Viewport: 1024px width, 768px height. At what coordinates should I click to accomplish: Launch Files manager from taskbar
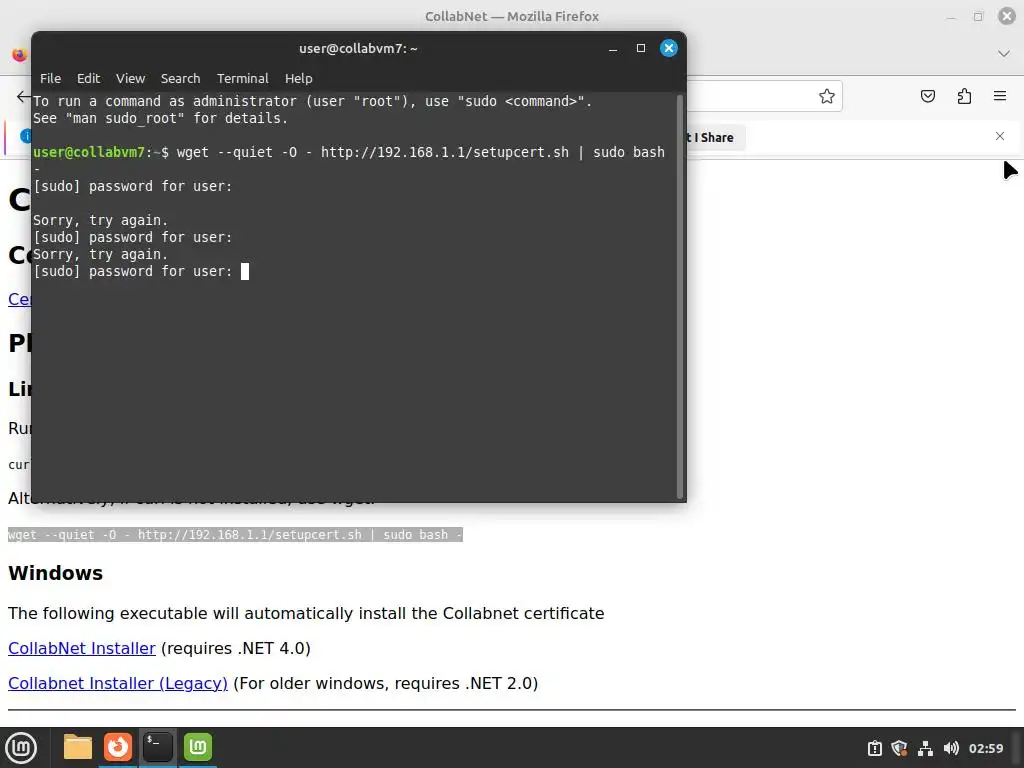(x=78, y=747)
